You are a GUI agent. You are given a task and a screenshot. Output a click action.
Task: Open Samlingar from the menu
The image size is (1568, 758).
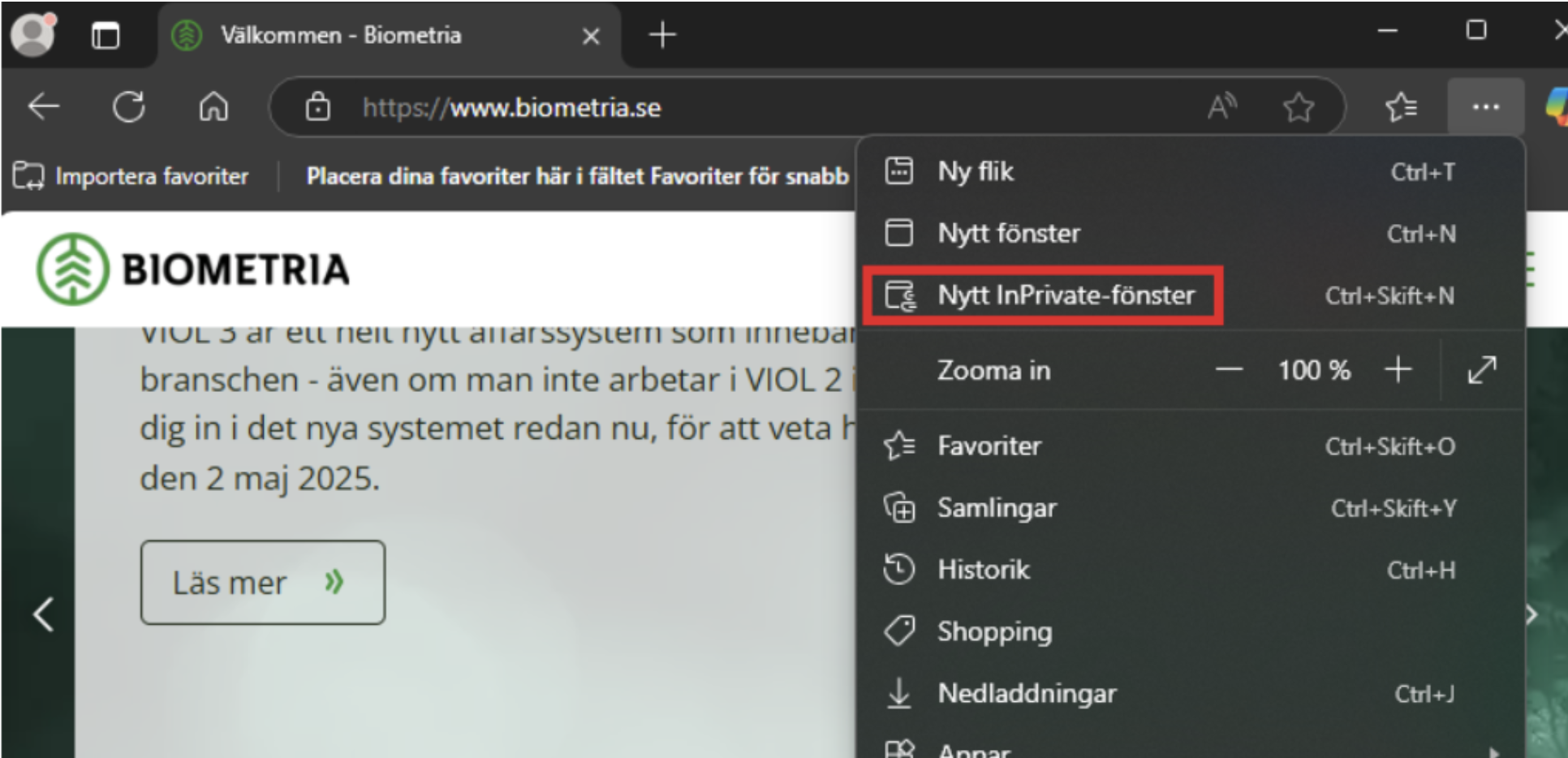pos(1190,508)
